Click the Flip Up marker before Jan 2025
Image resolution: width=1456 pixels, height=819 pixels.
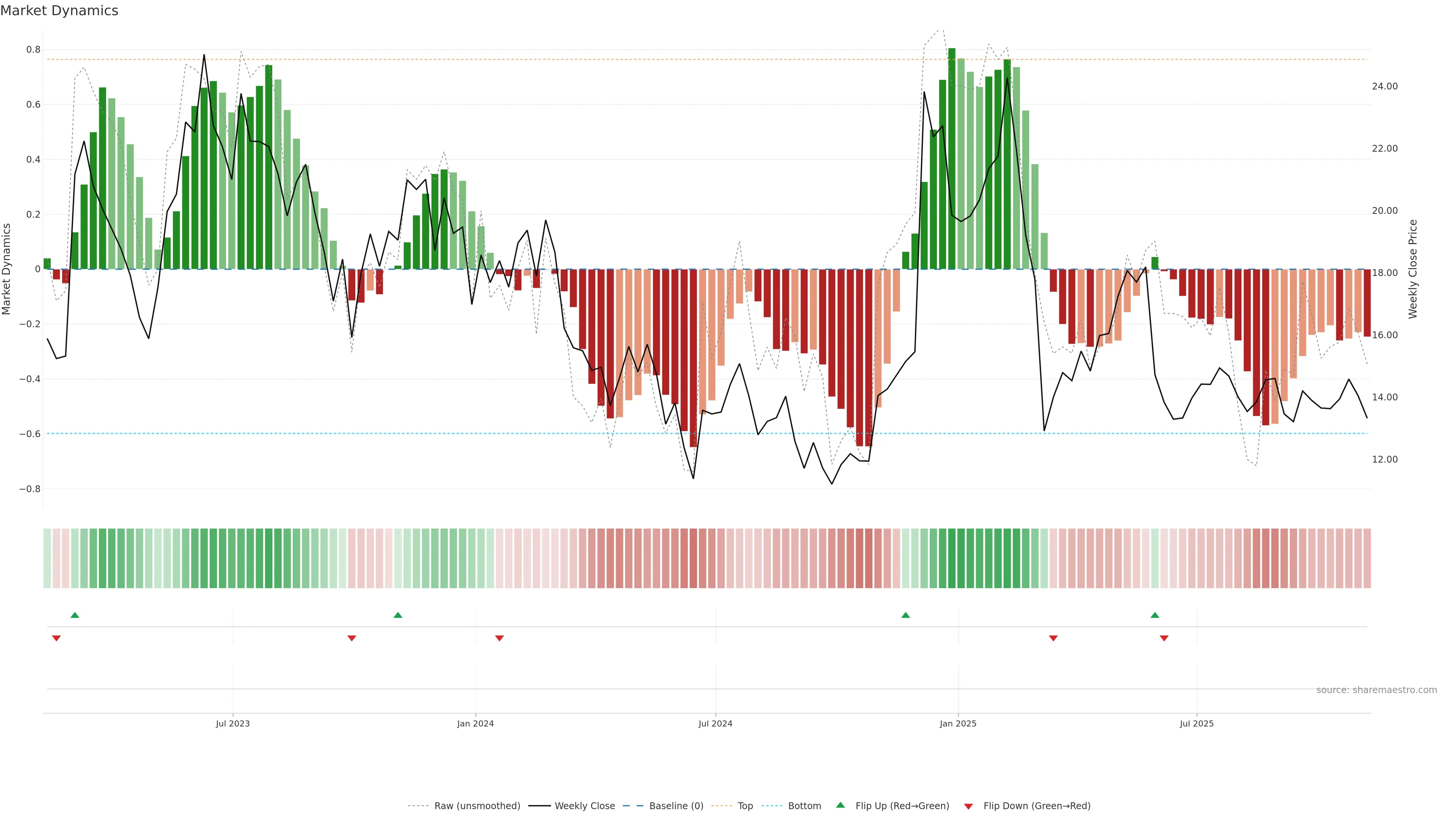[x=905, y=615]
